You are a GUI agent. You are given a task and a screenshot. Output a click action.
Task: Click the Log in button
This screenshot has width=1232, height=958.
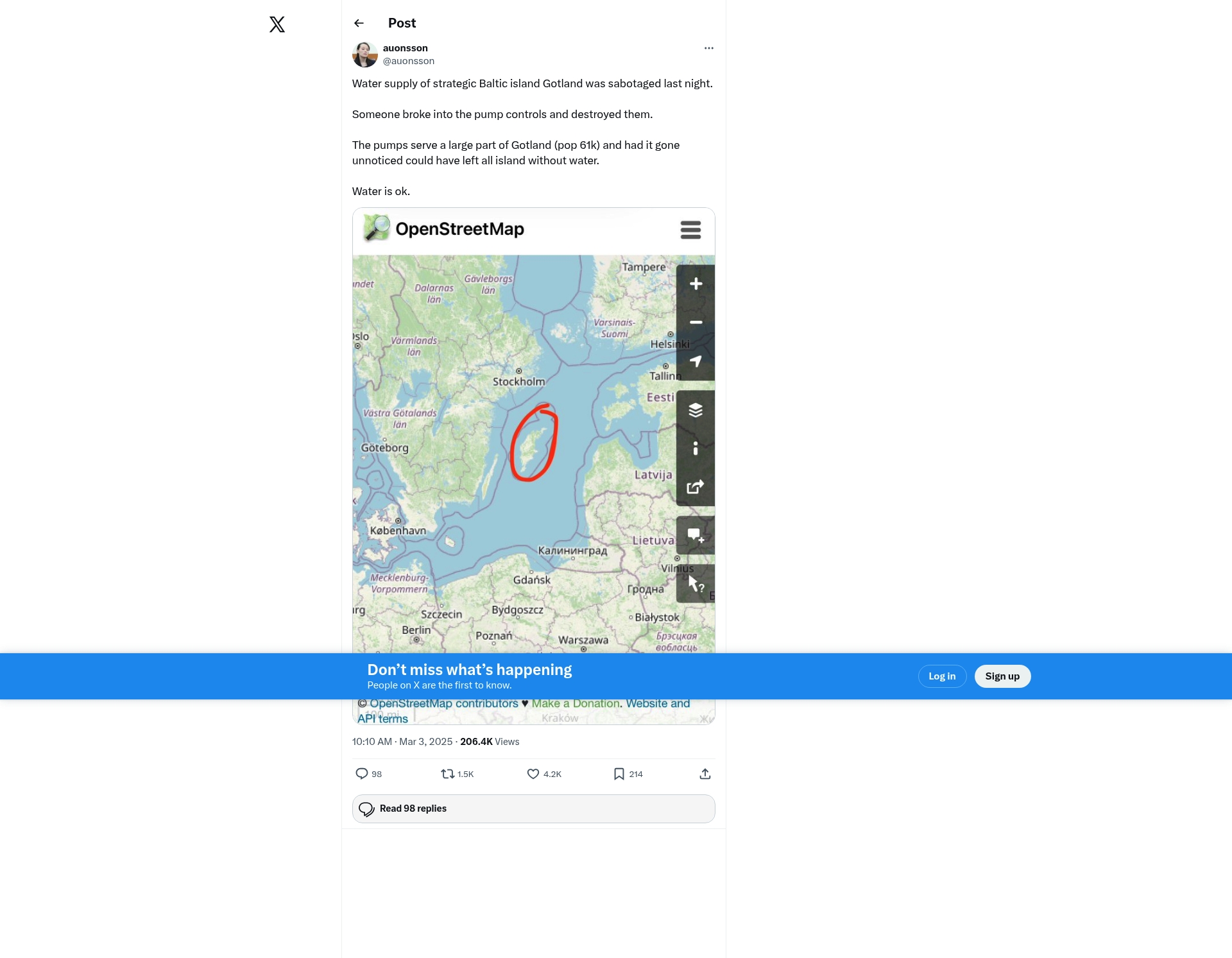click(942, 676)
